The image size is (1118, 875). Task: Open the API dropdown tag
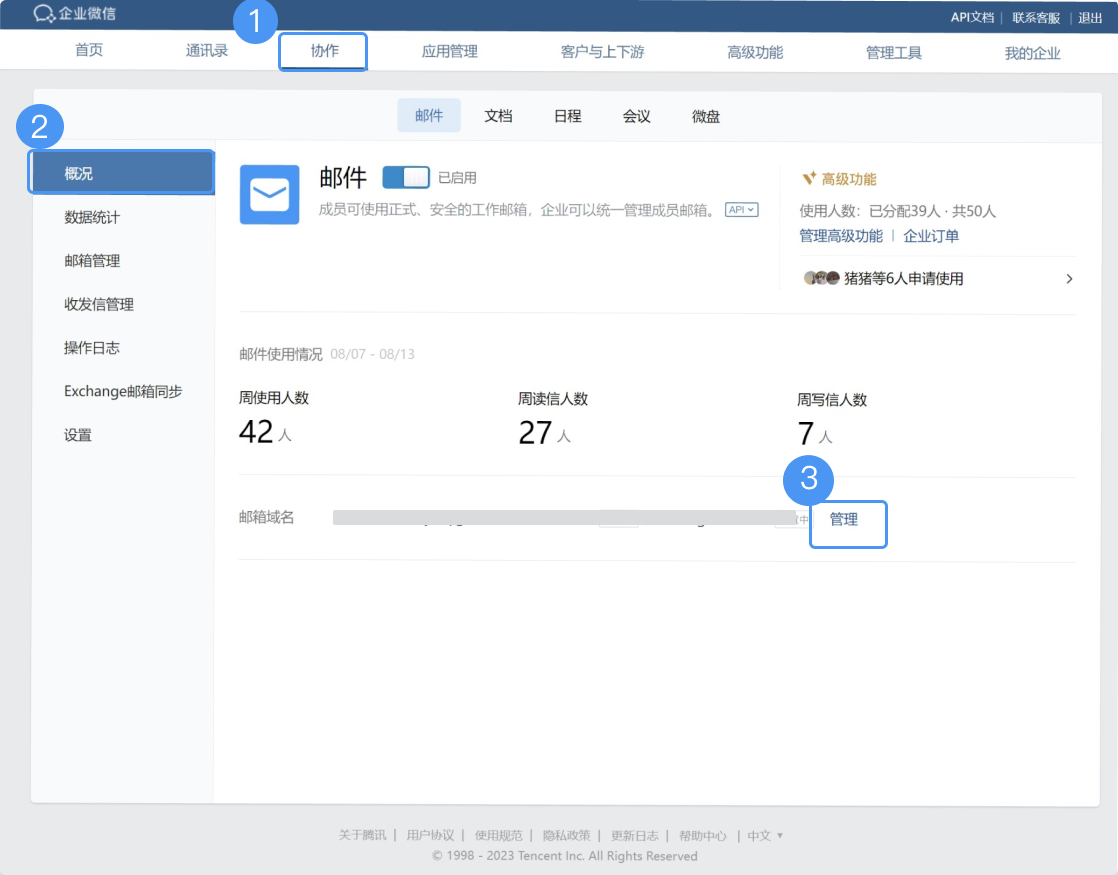coord(741,210)
